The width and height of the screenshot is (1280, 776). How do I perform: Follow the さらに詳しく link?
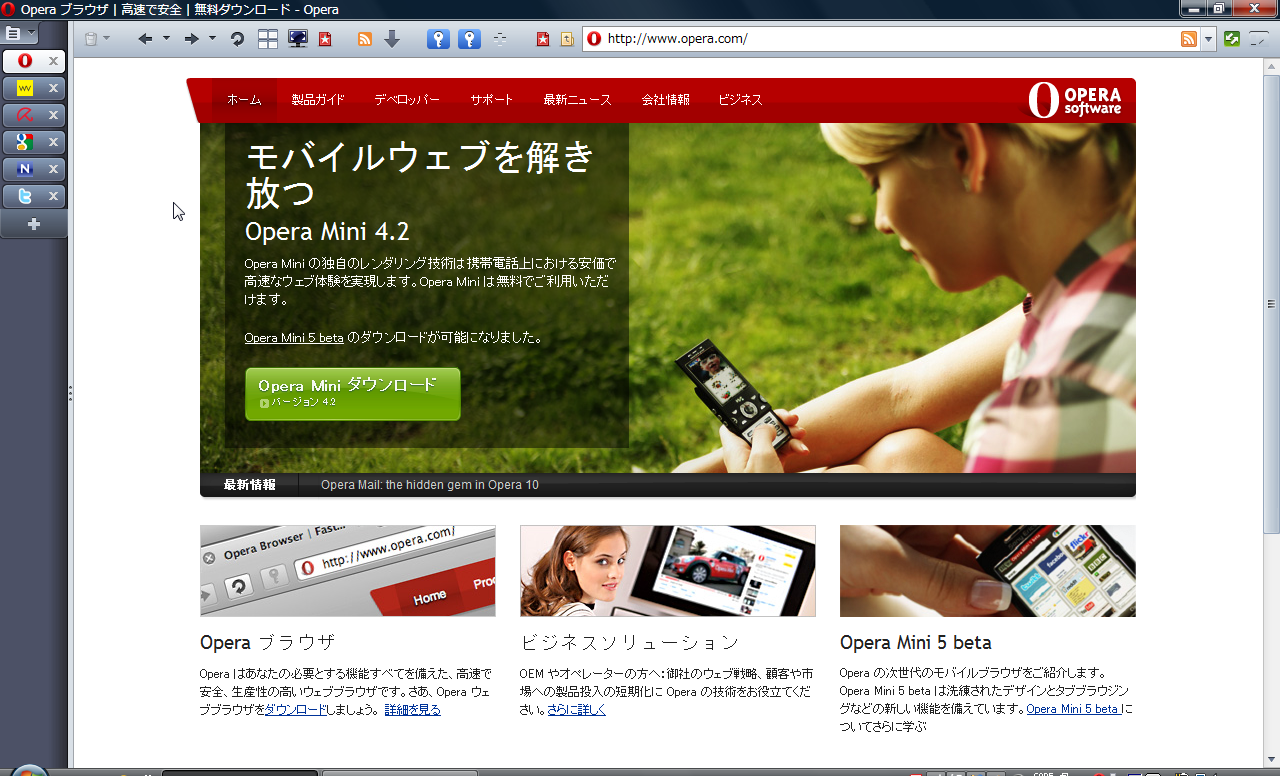577,710
